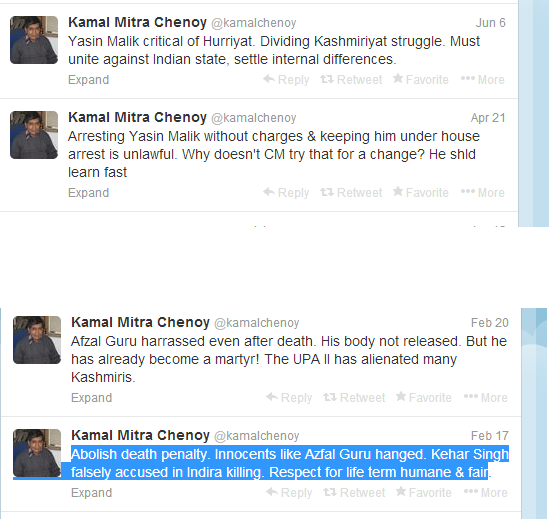
Task: Expand the Feb 17 death penalty tweet
Action: click(91, 493)
